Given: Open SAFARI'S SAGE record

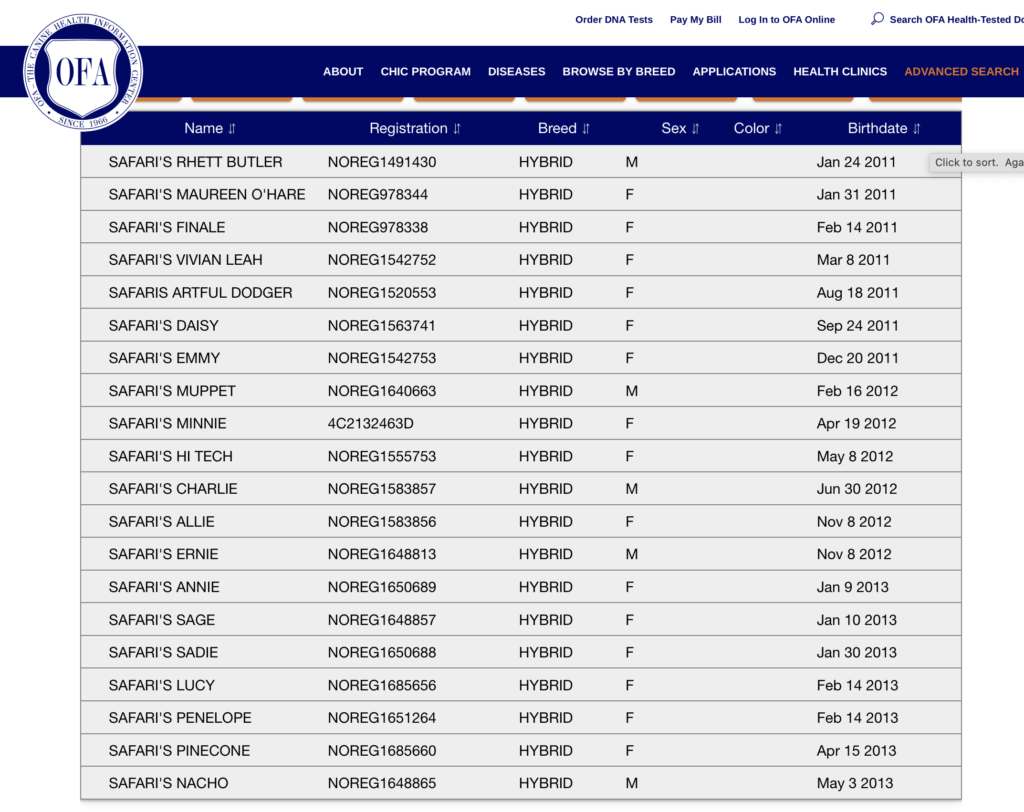Looking at the screenshot, I should point(161,619).
